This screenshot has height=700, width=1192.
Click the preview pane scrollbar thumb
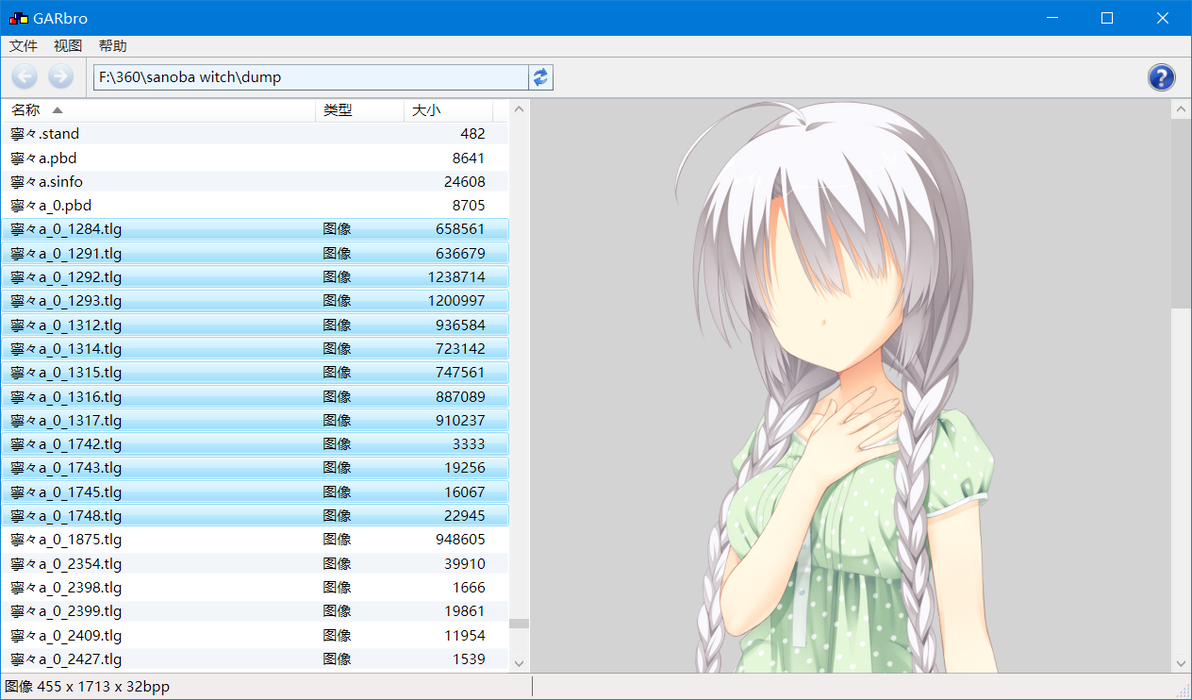1181,214
